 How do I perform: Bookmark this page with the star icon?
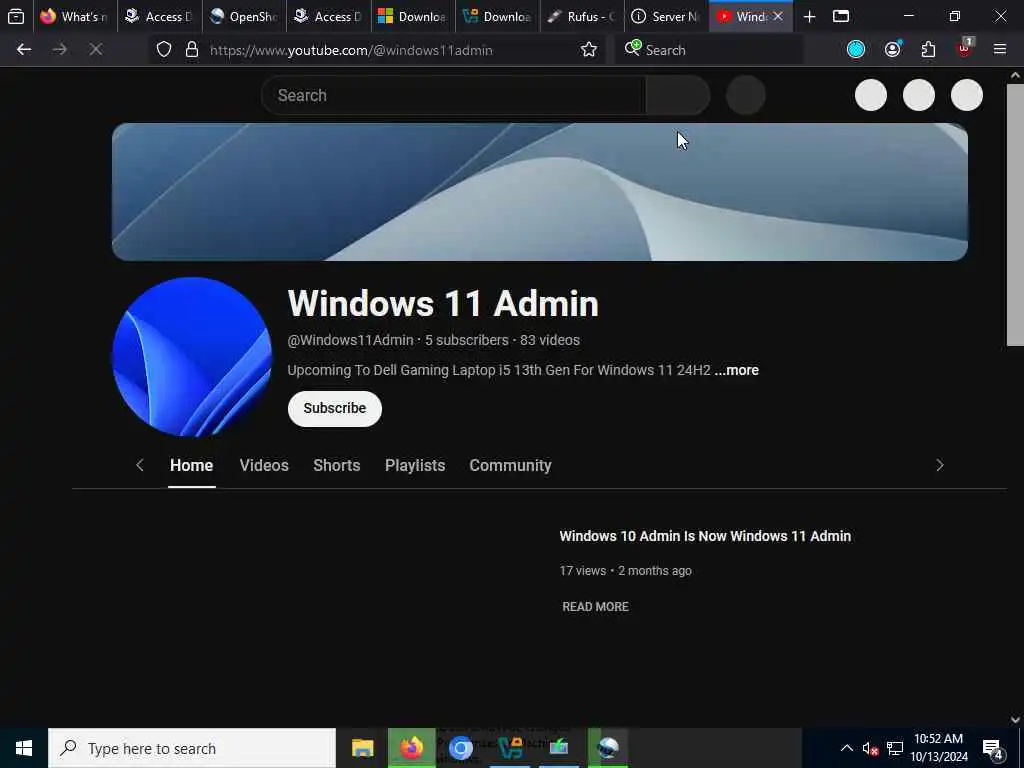(588, 50)
